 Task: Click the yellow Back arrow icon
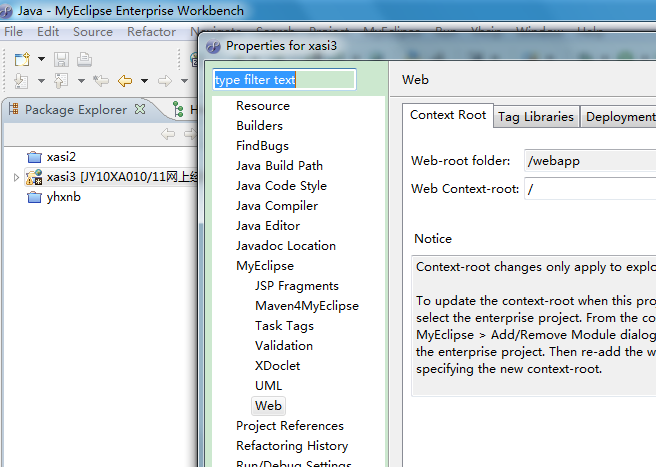coord(125,80)
